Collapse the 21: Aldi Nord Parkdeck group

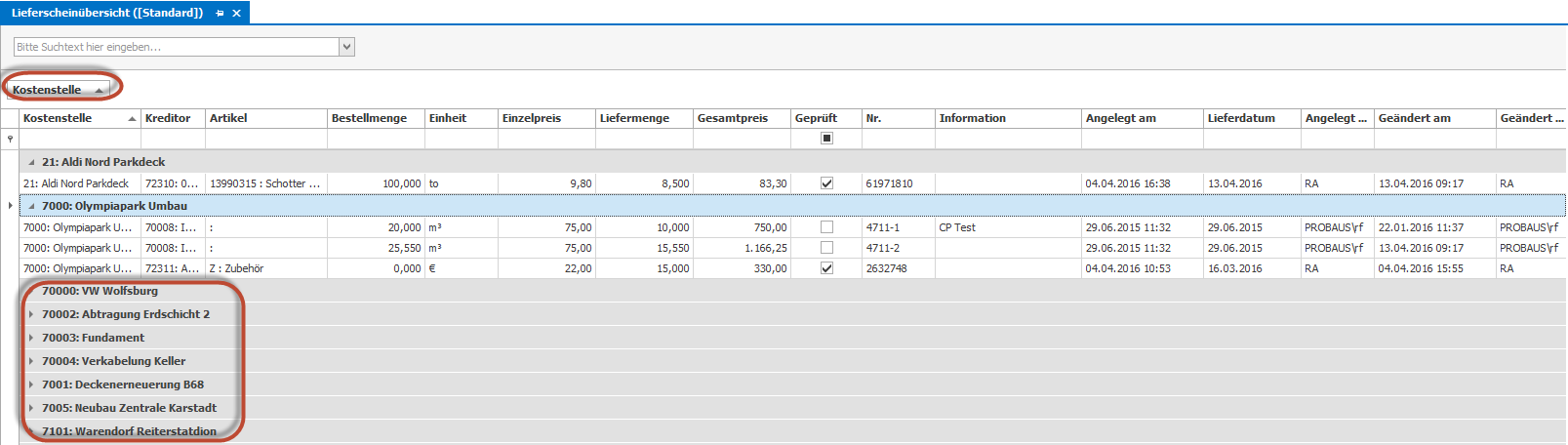pos(31,162)
